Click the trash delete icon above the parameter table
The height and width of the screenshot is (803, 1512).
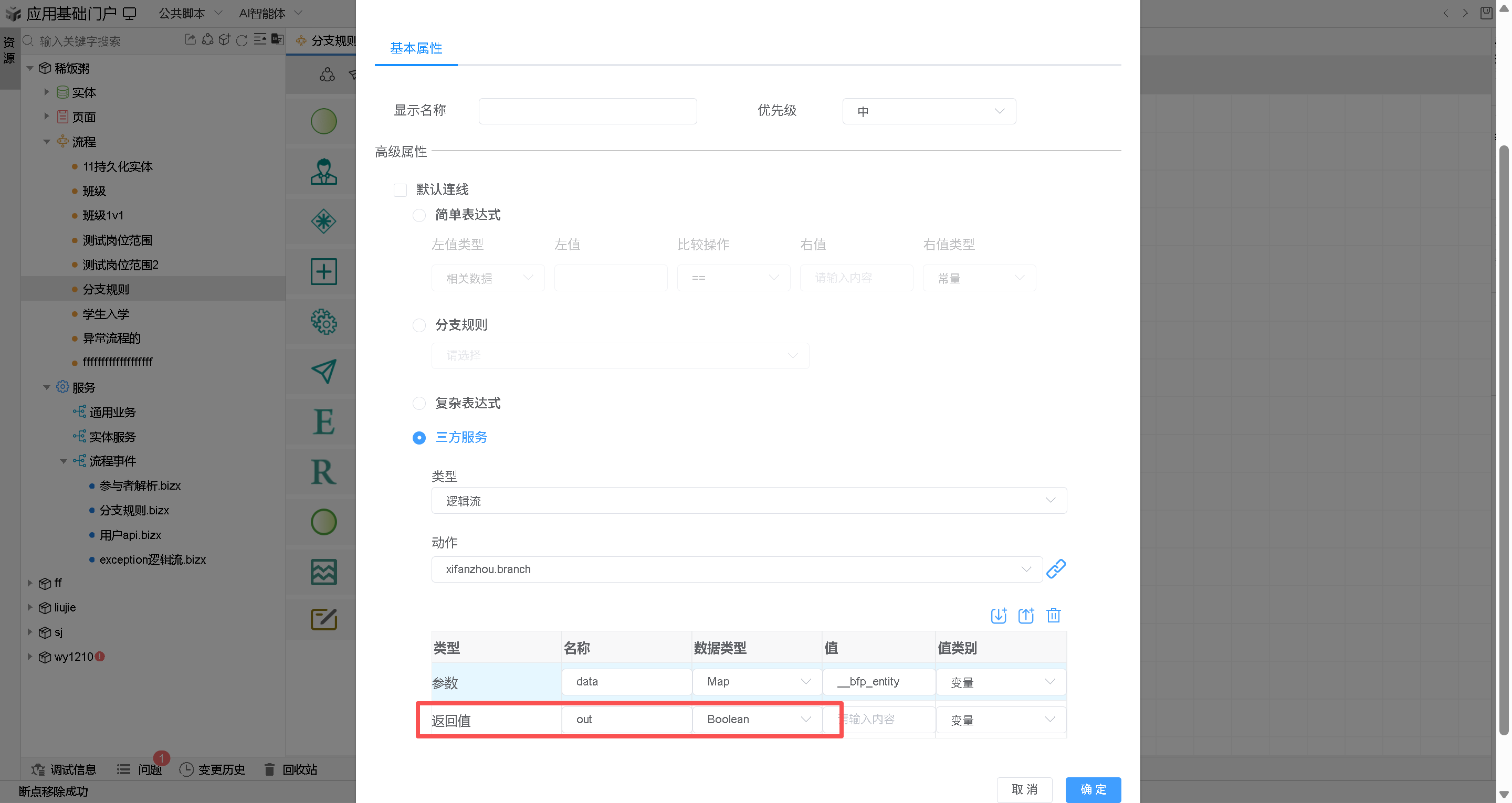coord(1054,615)
